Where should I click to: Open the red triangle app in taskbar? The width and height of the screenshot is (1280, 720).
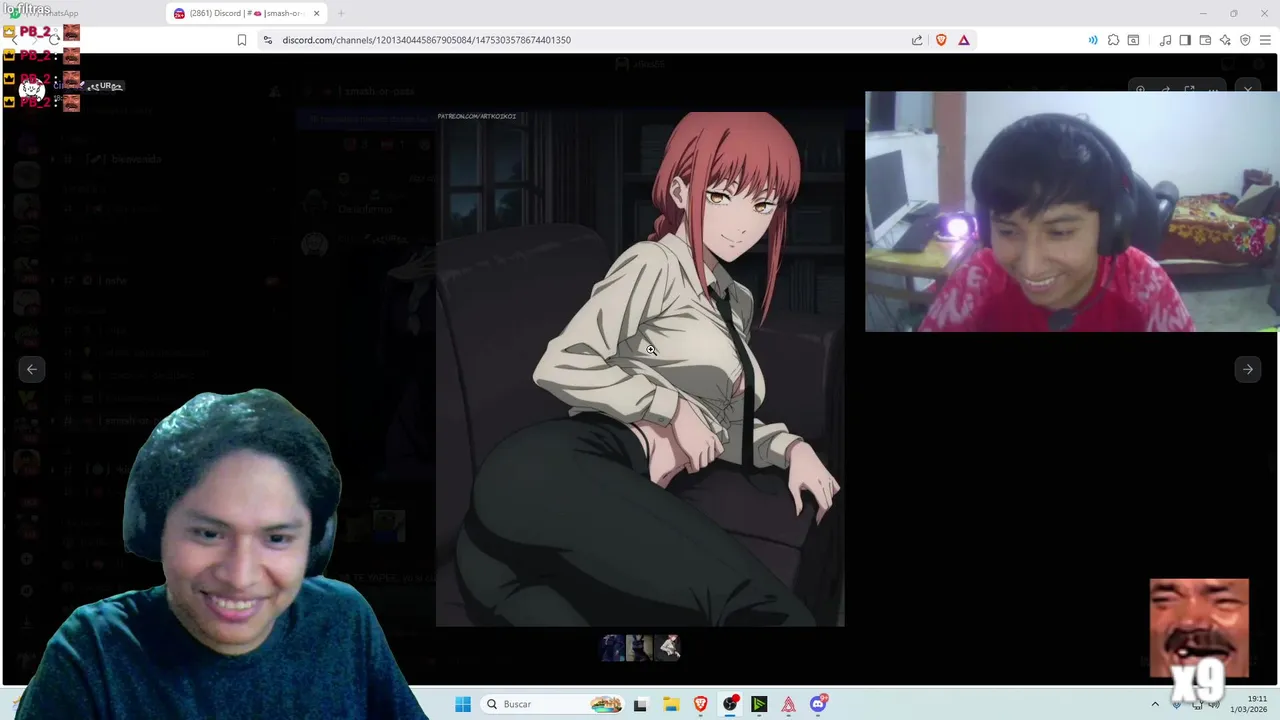pyautogui.click(x=789, y=704)
